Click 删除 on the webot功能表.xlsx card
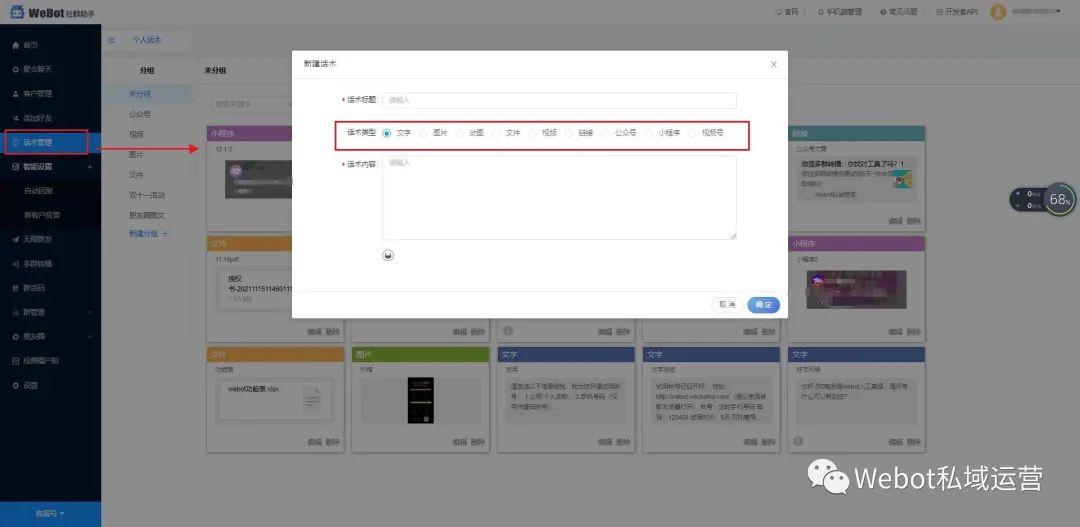 tap(333, 442)
